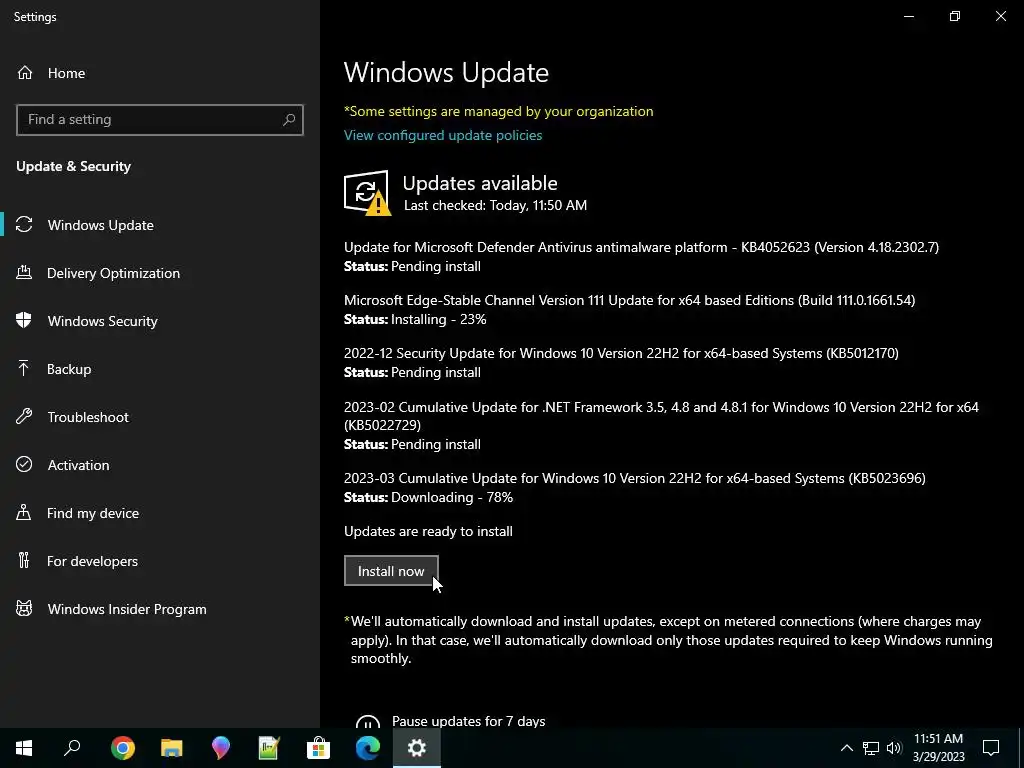The height and width of the screenshot is (768, 1024).
Task: Open the colorful balloon app on taskbar
Action: [221, 748]
